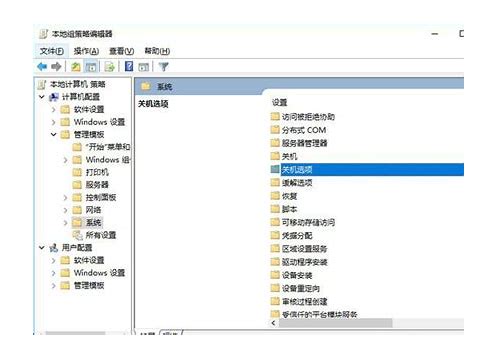This screenshot has height=360, width=498.
Task: Expand Windows 设置 under 计算机配置
Action: click(54, 122)
